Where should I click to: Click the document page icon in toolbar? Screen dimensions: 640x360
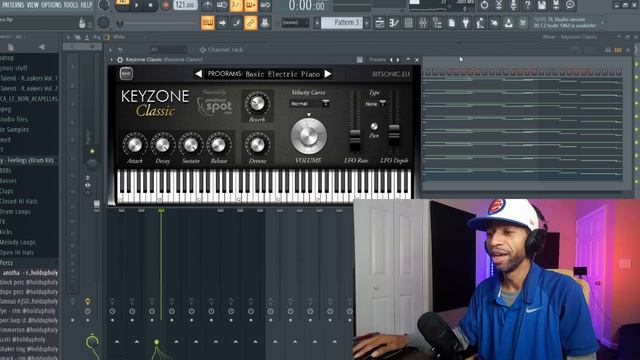(452, 23)
